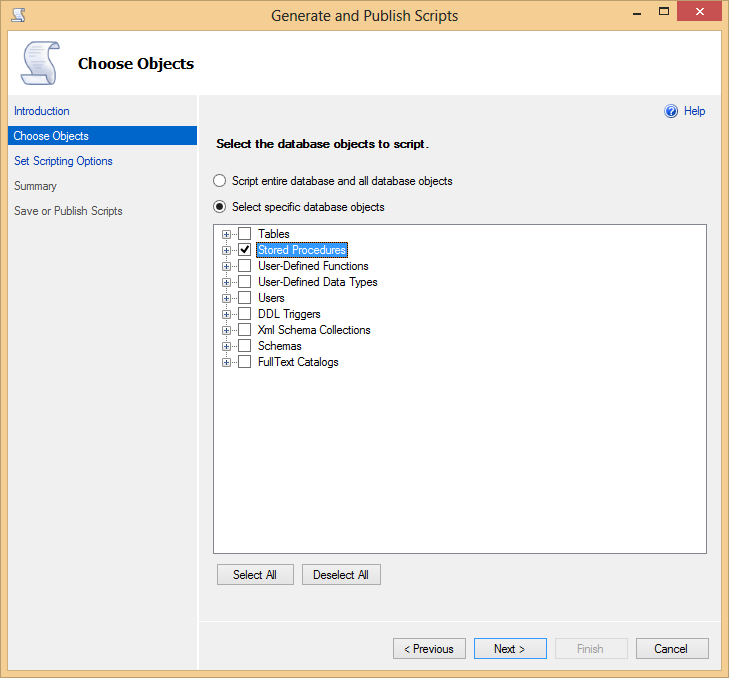This screenshot has height=678, width=729.
Task: Go back with the Previous button
Action: pyautogui.click(x=429, y=649)
